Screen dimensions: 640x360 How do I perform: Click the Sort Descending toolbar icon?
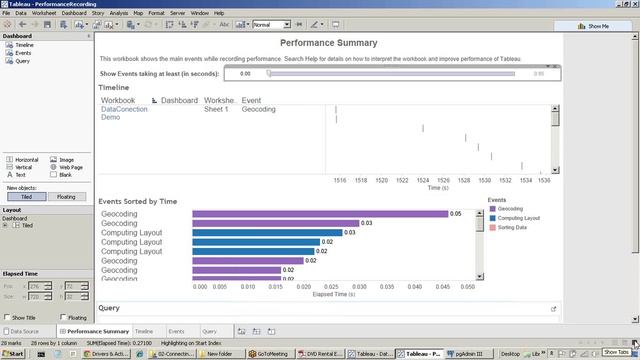pos(194,24)
